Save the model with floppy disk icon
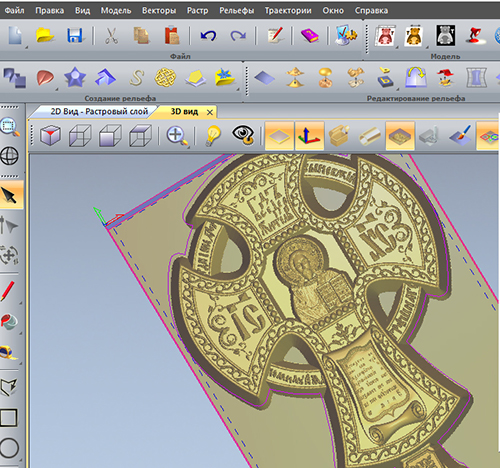 (x=75, y=35)
